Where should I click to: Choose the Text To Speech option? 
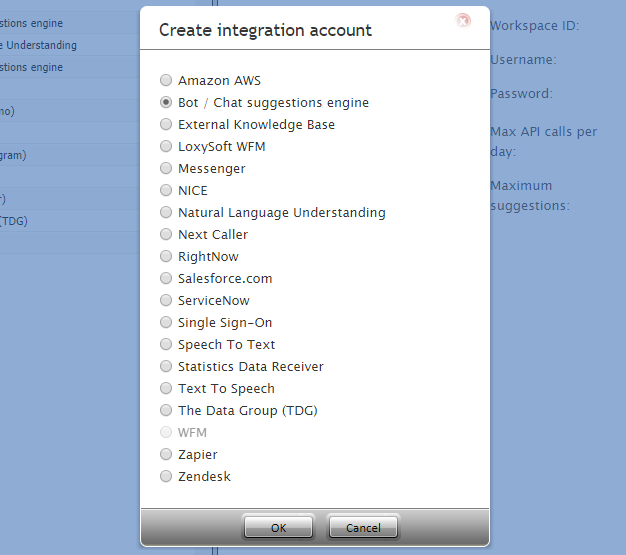(x=166, y=388)
